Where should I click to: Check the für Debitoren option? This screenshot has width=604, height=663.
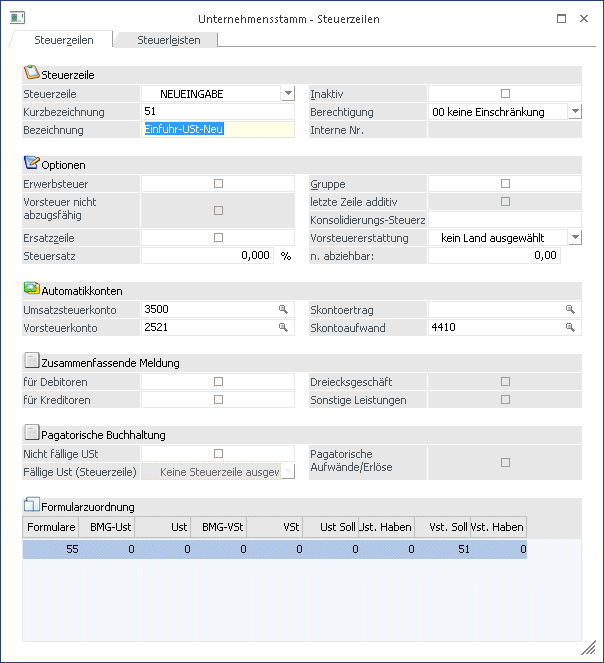pyautogui.click(x=218, y=382)
